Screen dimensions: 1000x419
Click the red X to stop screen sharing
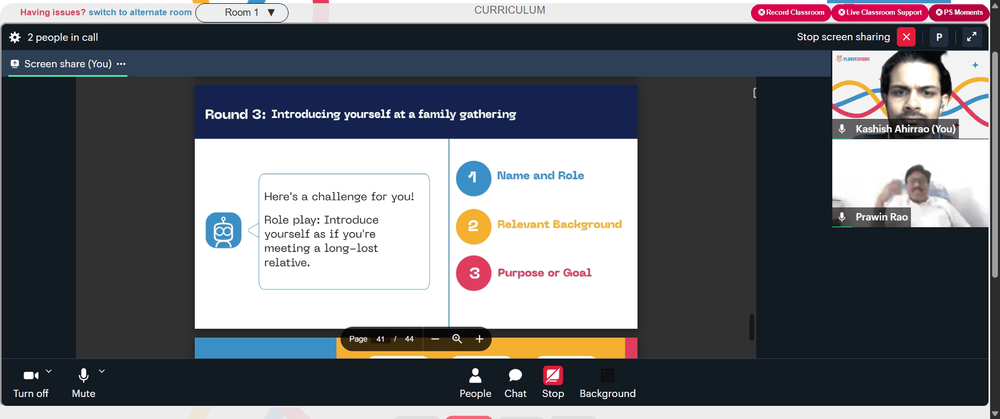click(x=906, y=37)
